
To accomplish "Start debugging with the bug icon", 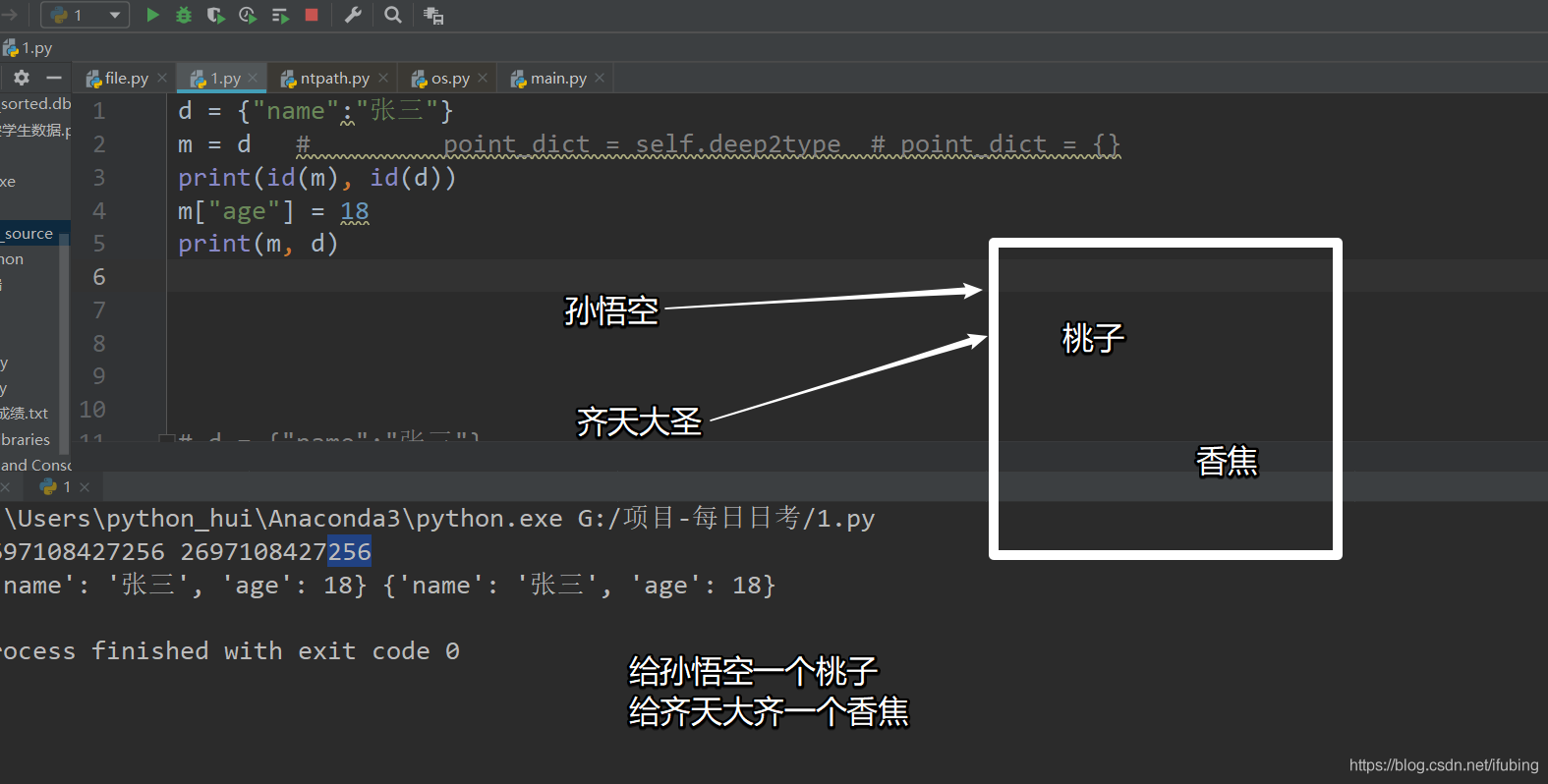I will coord(184,15).
